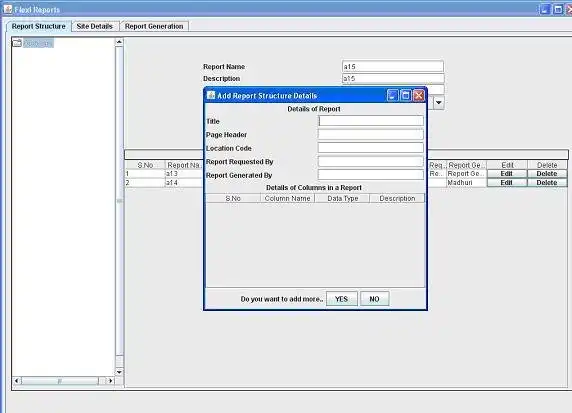Click the S.No column header in dialog table
This screenshot has width=572, height=413.
pos(233,198)
